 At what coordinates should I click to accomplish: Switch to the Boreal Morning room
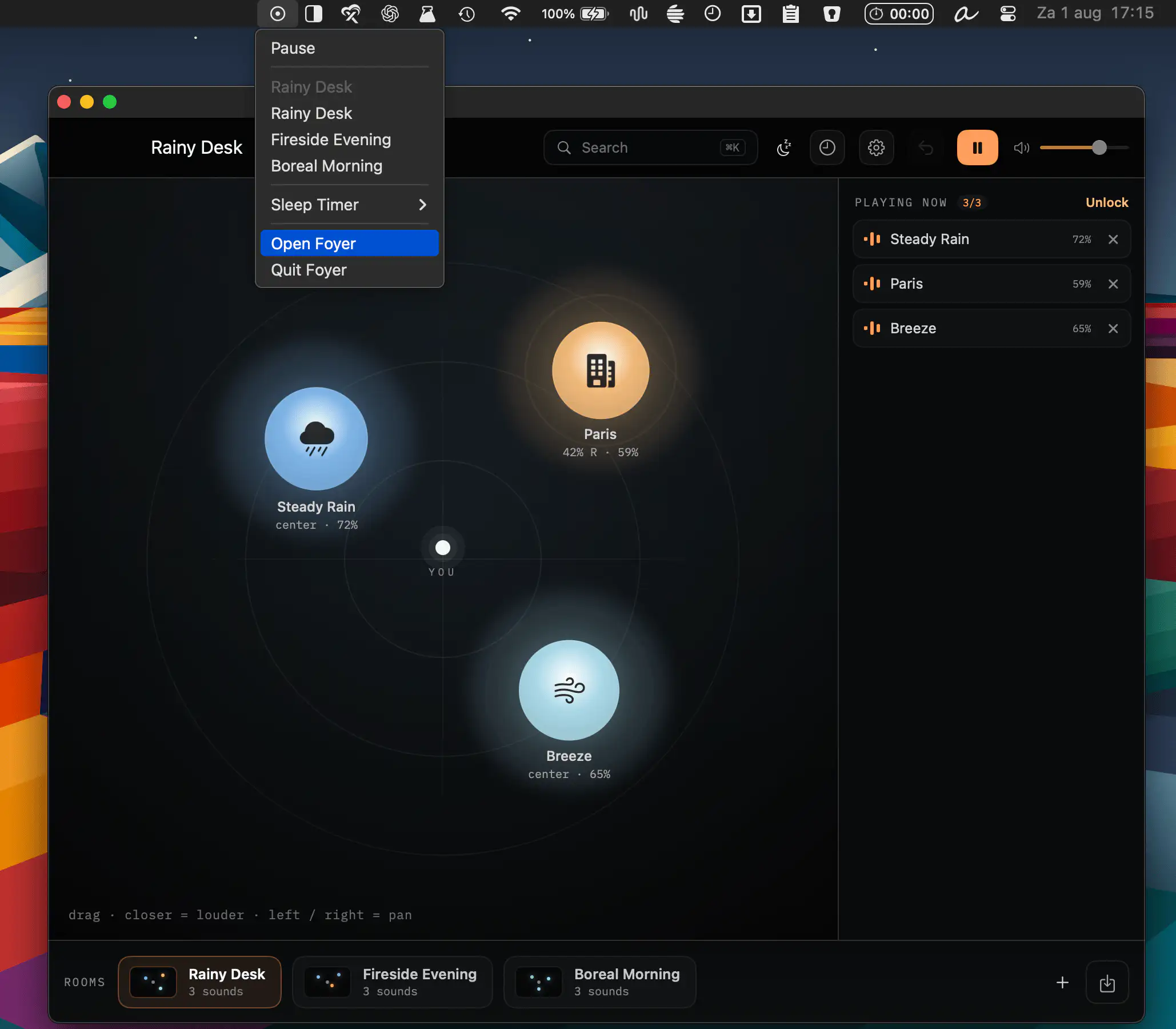pos(600,982)
